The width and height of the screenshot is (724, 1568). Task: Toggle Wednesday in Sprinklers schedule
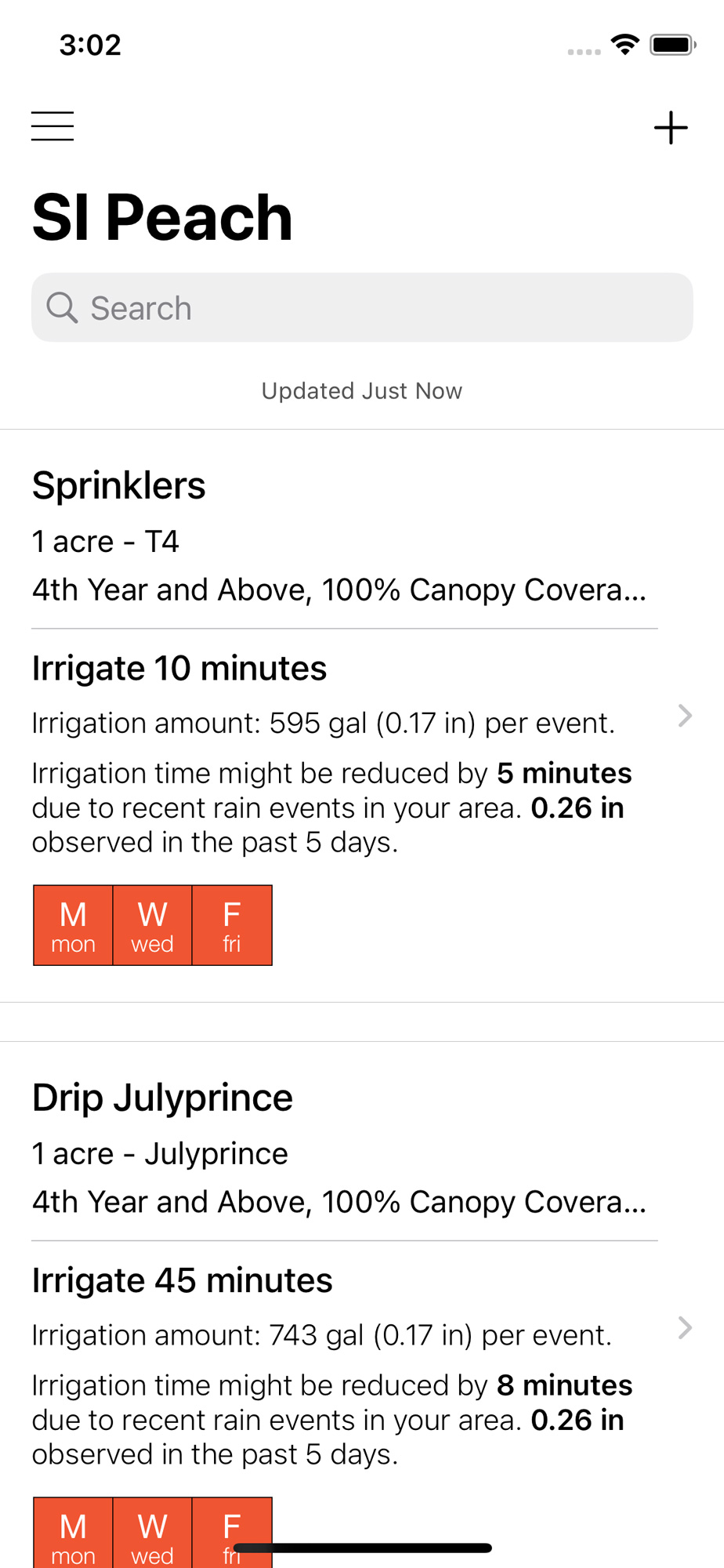(x=152, y=925)
